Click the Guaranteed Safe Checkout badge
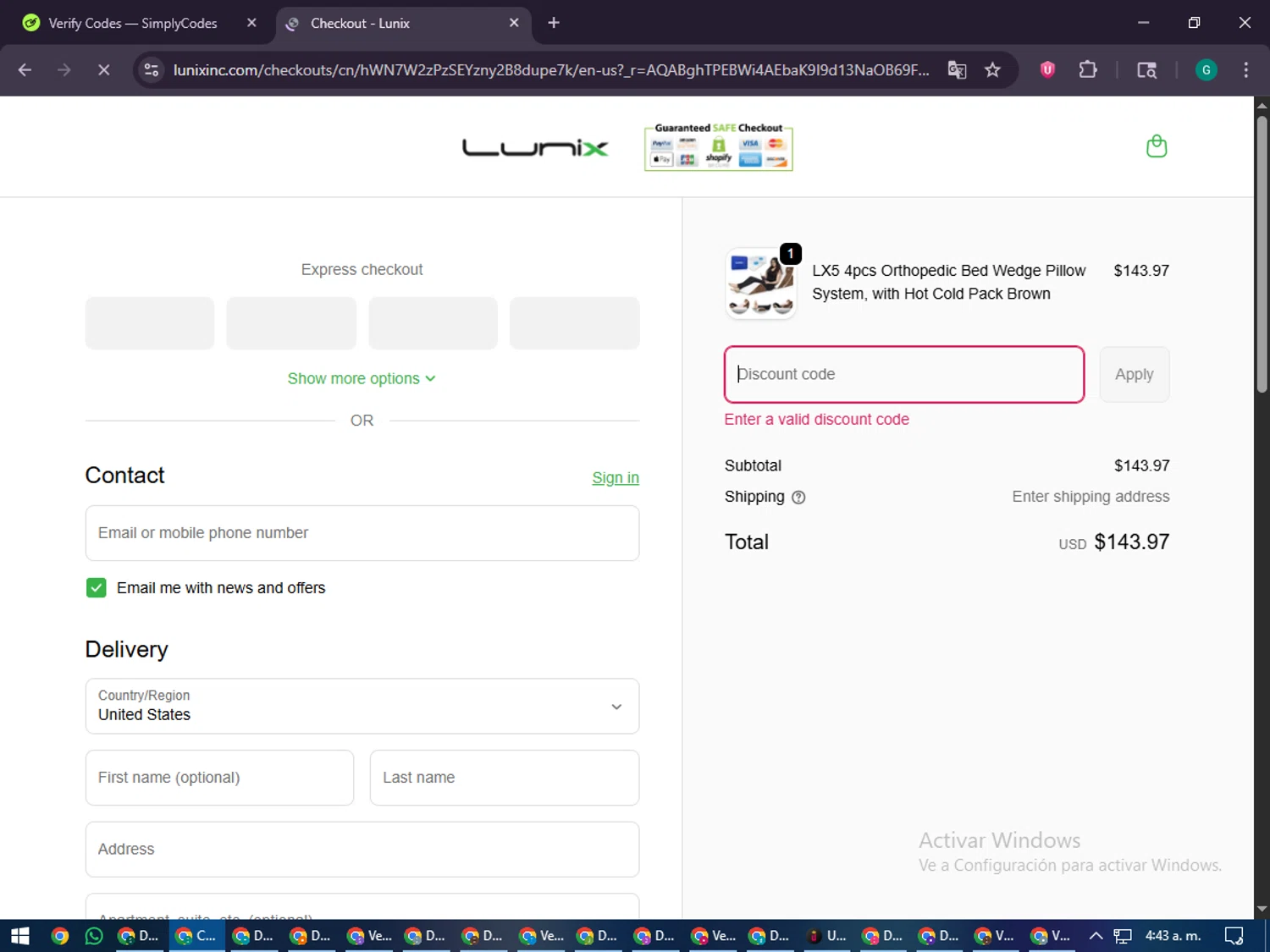 point(718,147)
